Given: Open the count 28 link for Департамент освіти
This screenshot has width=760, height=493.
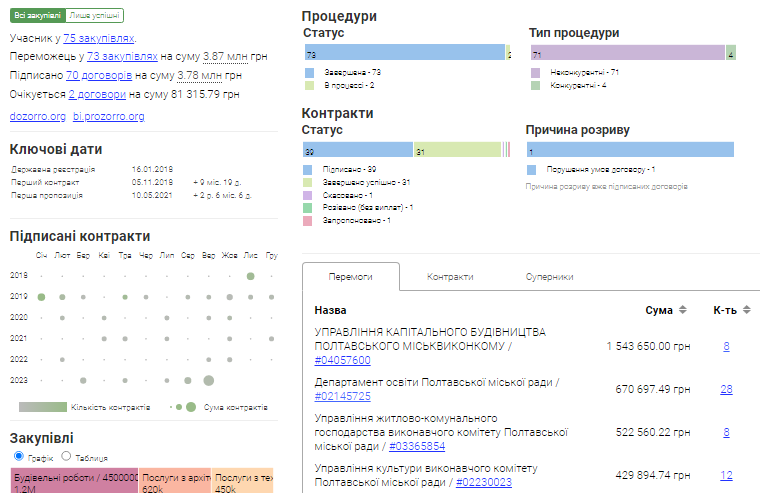Looking at the screenshot, I should pyautogui.click(x=726, y=389).
